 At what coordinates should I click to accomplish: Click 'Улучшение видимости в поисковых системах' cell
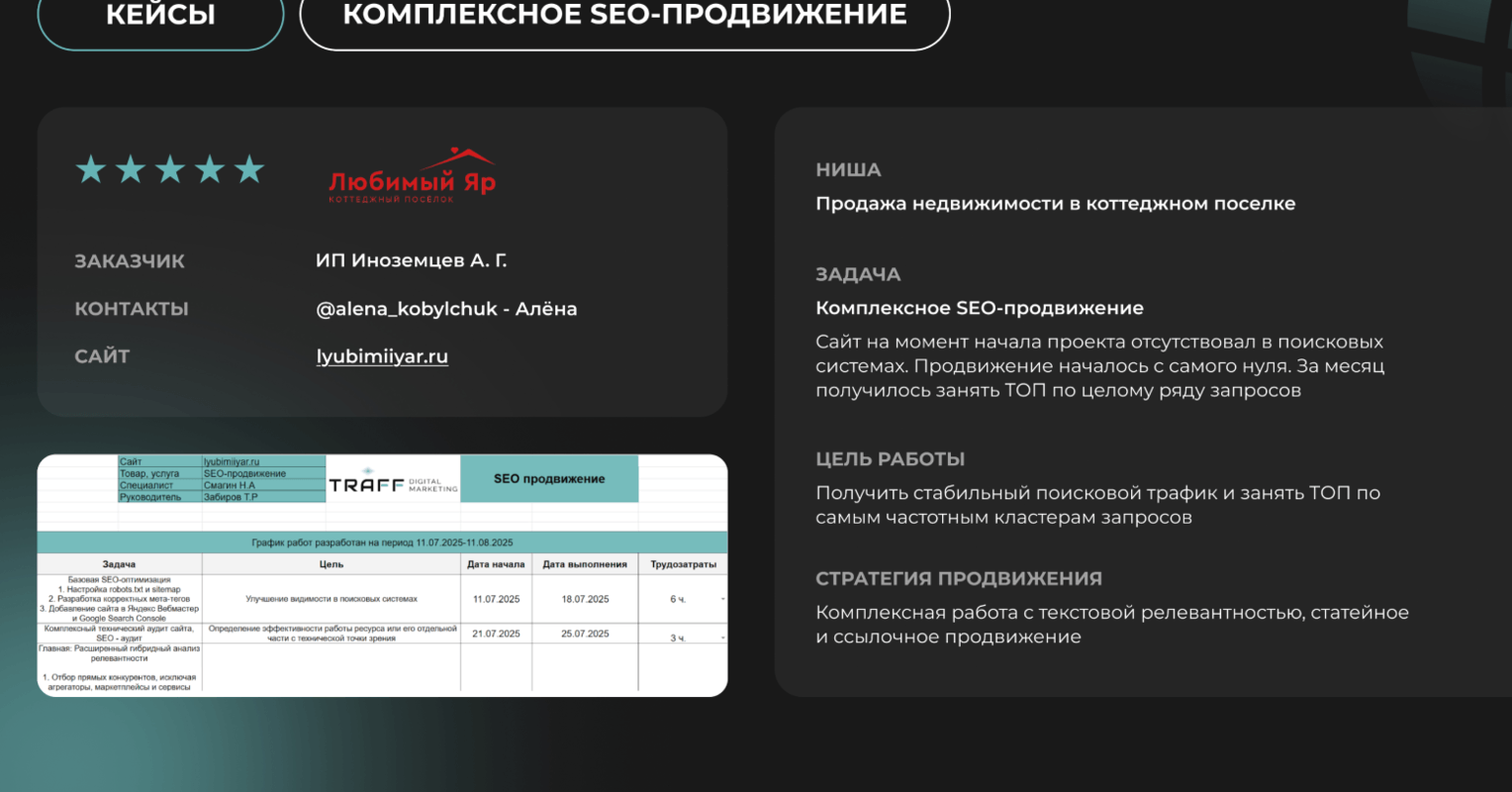331,599
